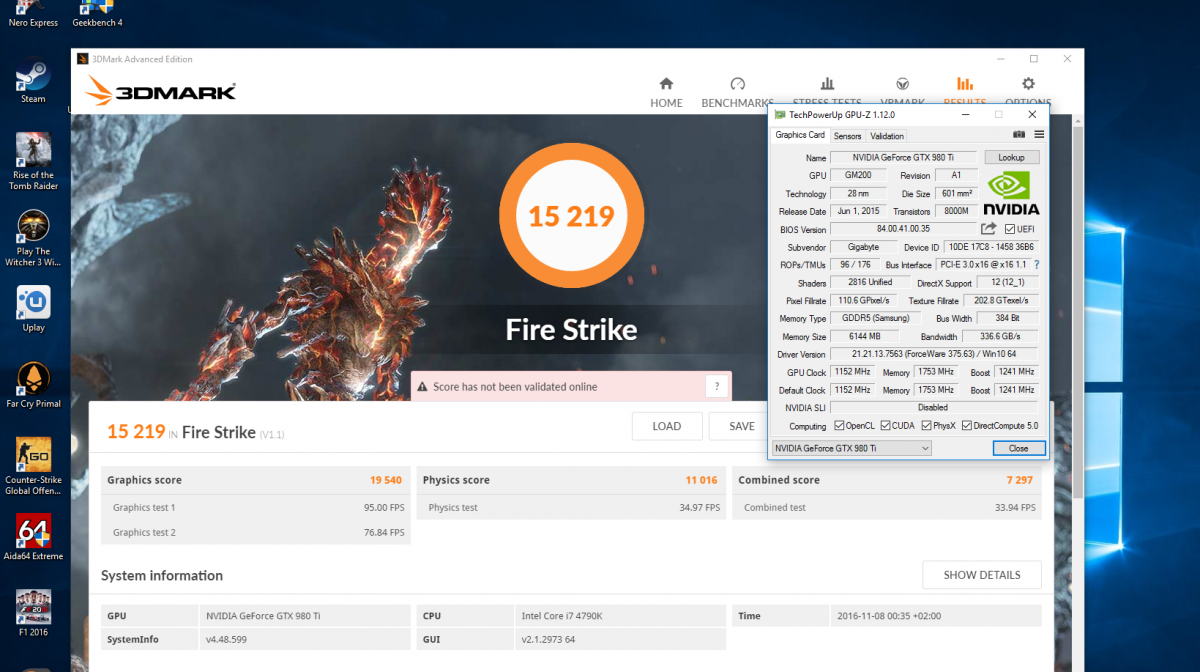Image resolution: width=1200 pixels, height=672 pixels.
Task: Open the Nero Express desktop shortcut
Action: pyautogui.click(x=33, y=14)
